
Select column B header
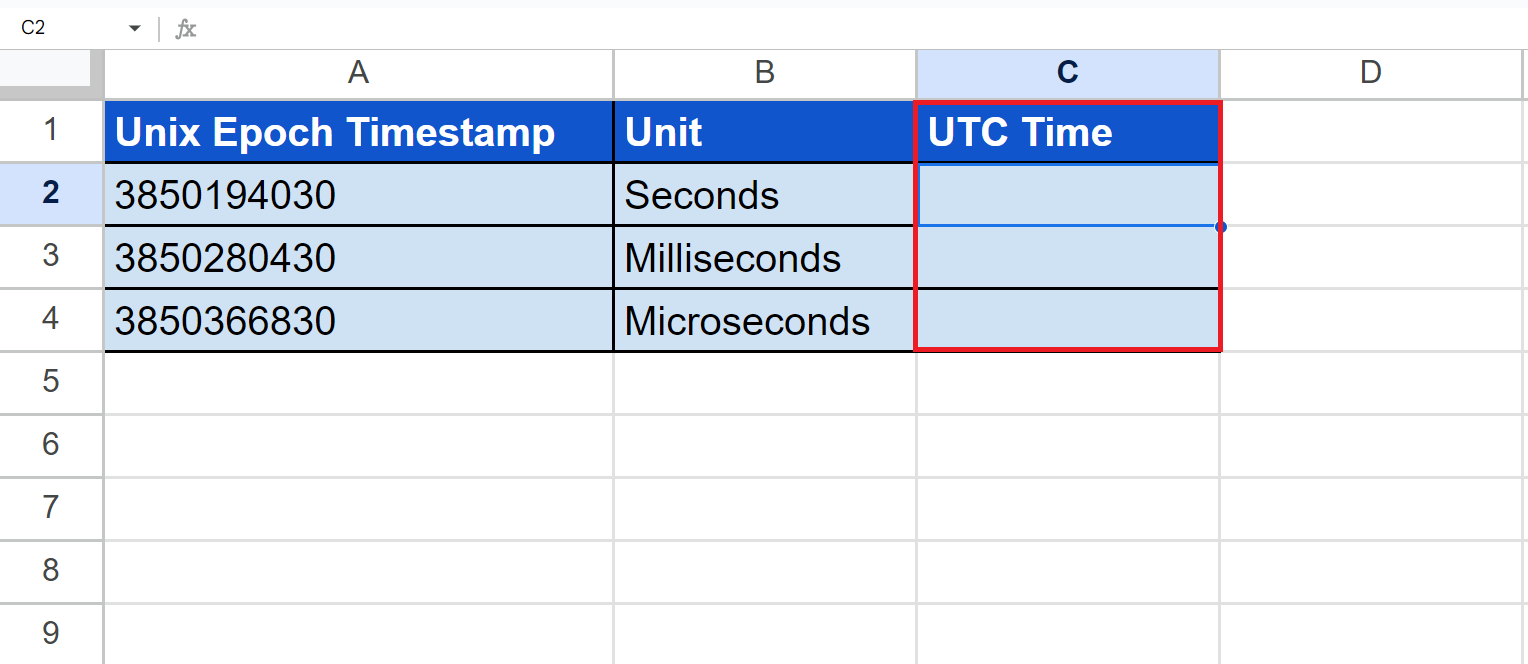point(764,73)
